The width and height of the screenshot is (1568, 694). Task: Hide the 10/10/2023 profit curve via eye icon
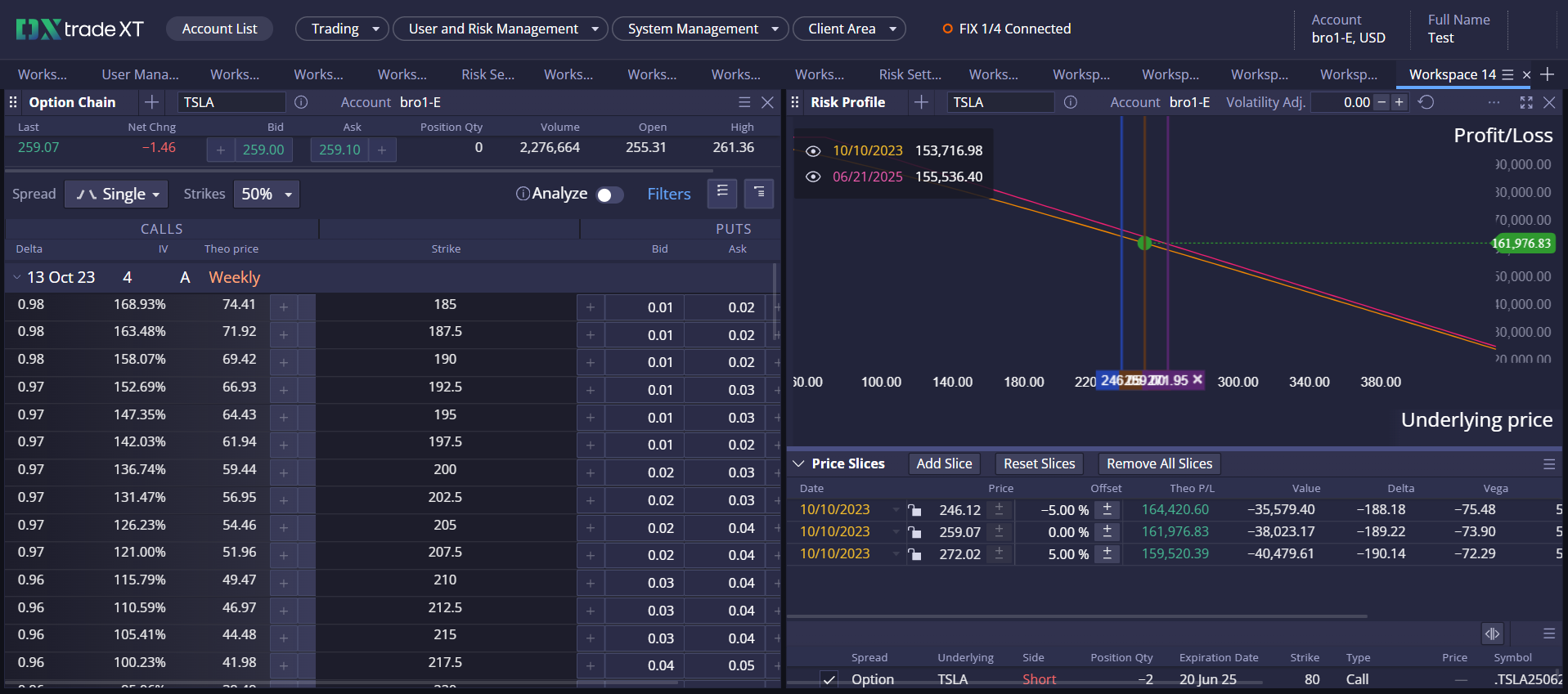click(x=812, y=151)
